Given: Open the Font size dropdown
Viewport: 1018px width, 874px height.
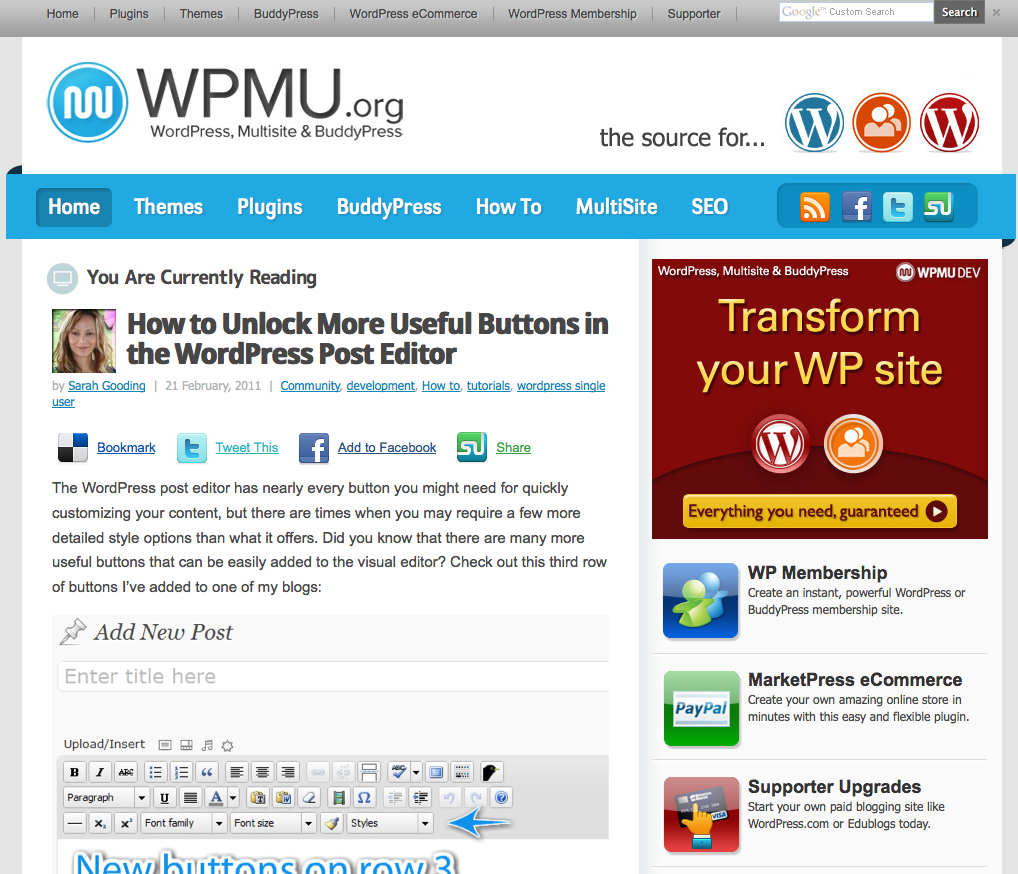Looking at the screenshot, I should pos(273,823).
